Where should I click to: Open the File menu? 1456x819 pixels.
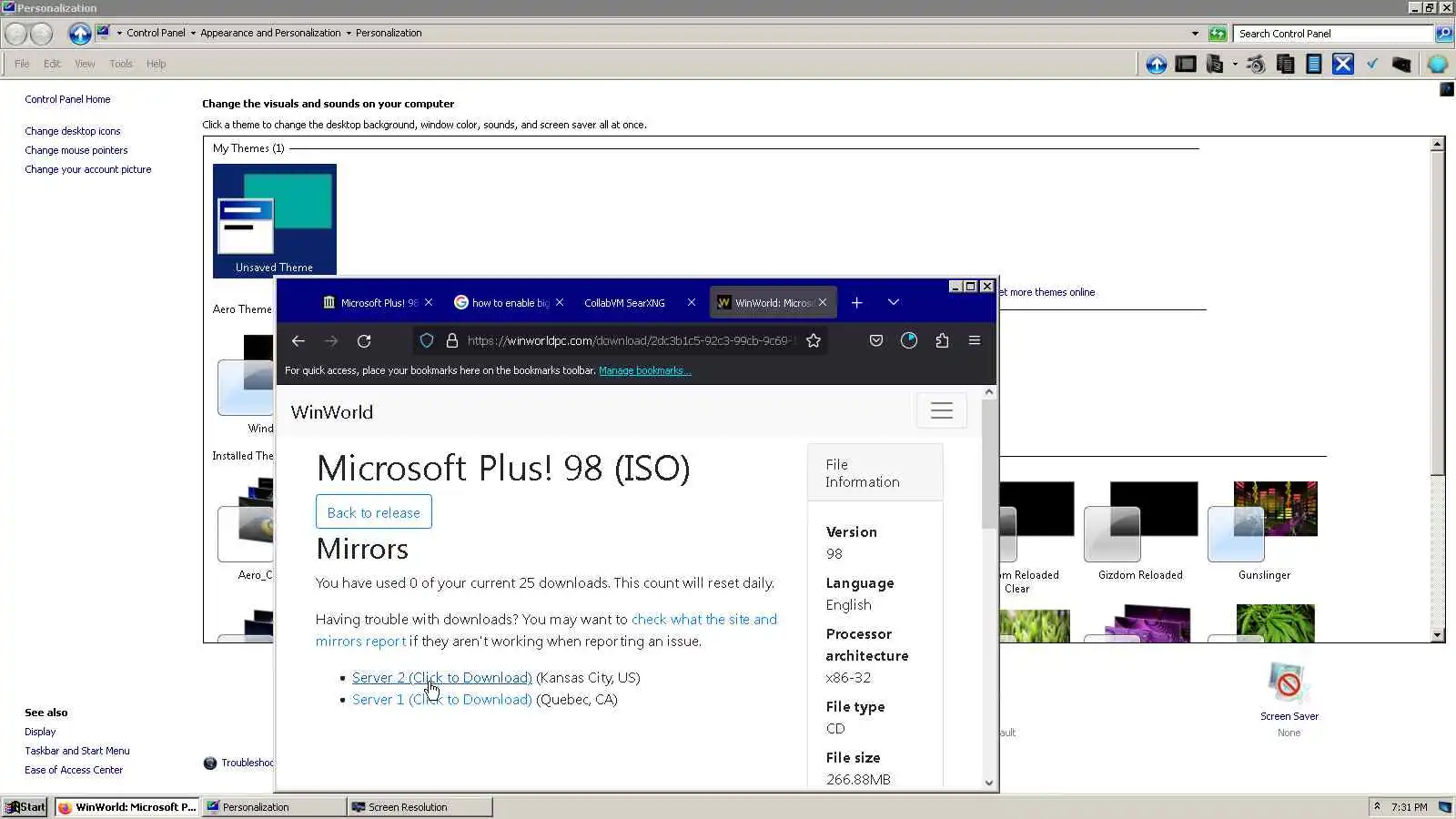pyautogui.click(x=22, y=64)
